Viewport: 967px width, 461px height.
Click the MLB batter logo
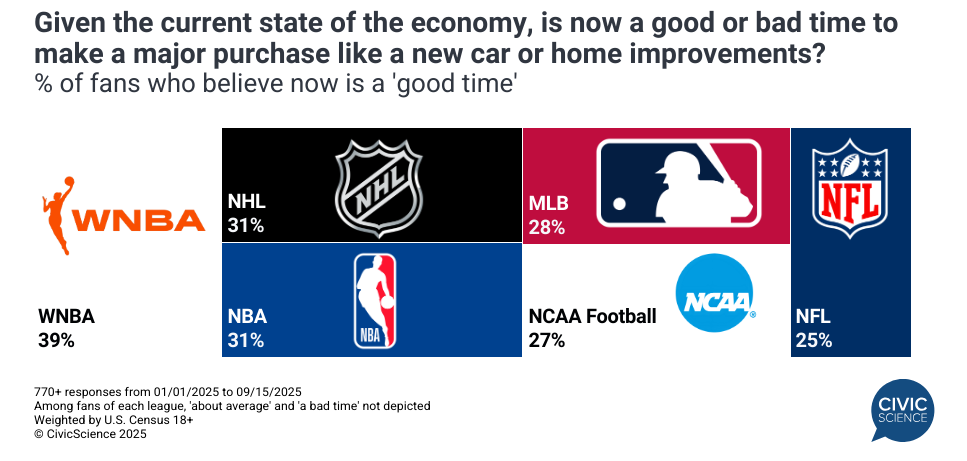coord(679,182)
